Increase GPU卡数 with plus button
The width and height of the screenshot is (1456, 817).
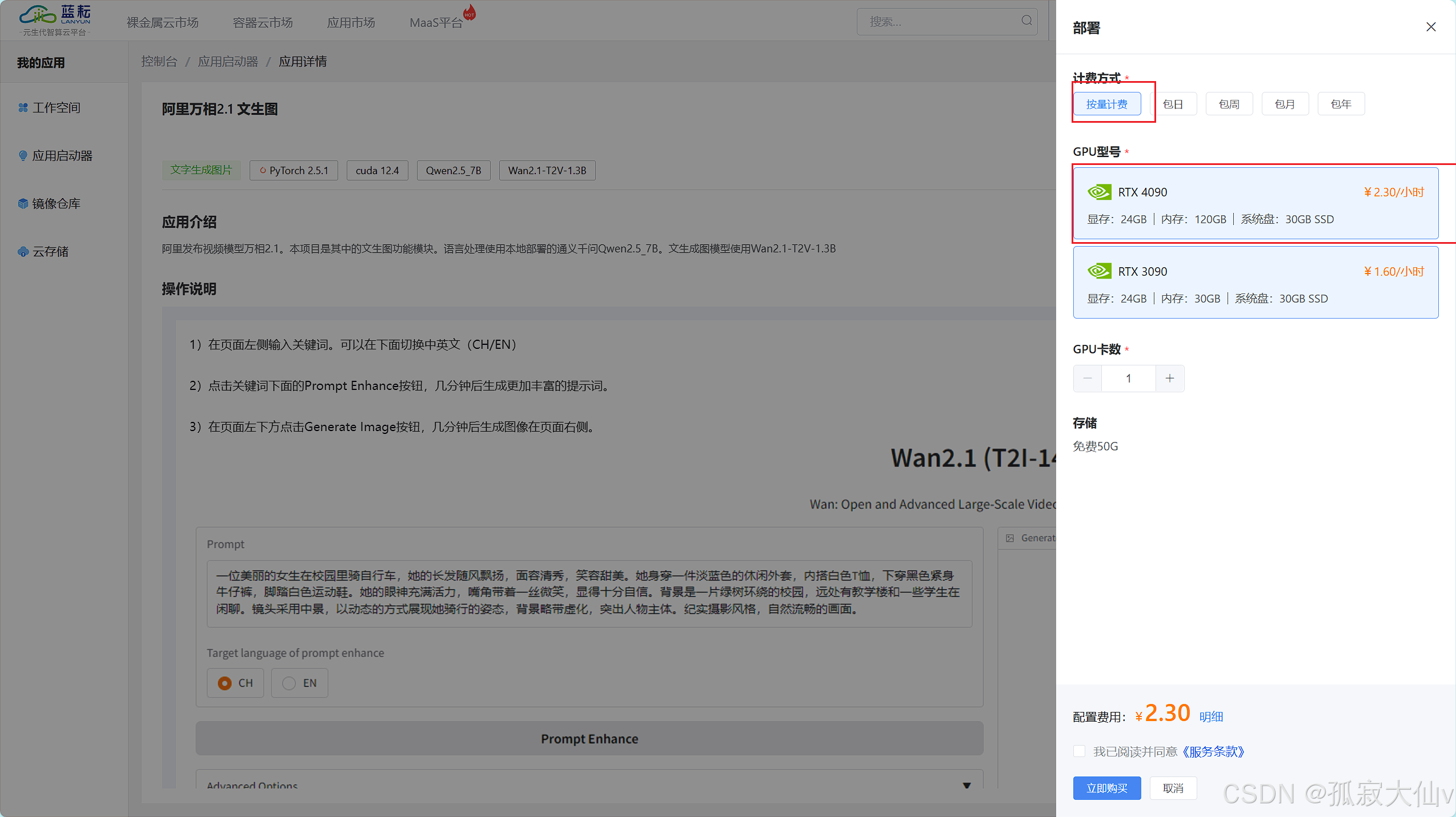[x=1169, y=379]
